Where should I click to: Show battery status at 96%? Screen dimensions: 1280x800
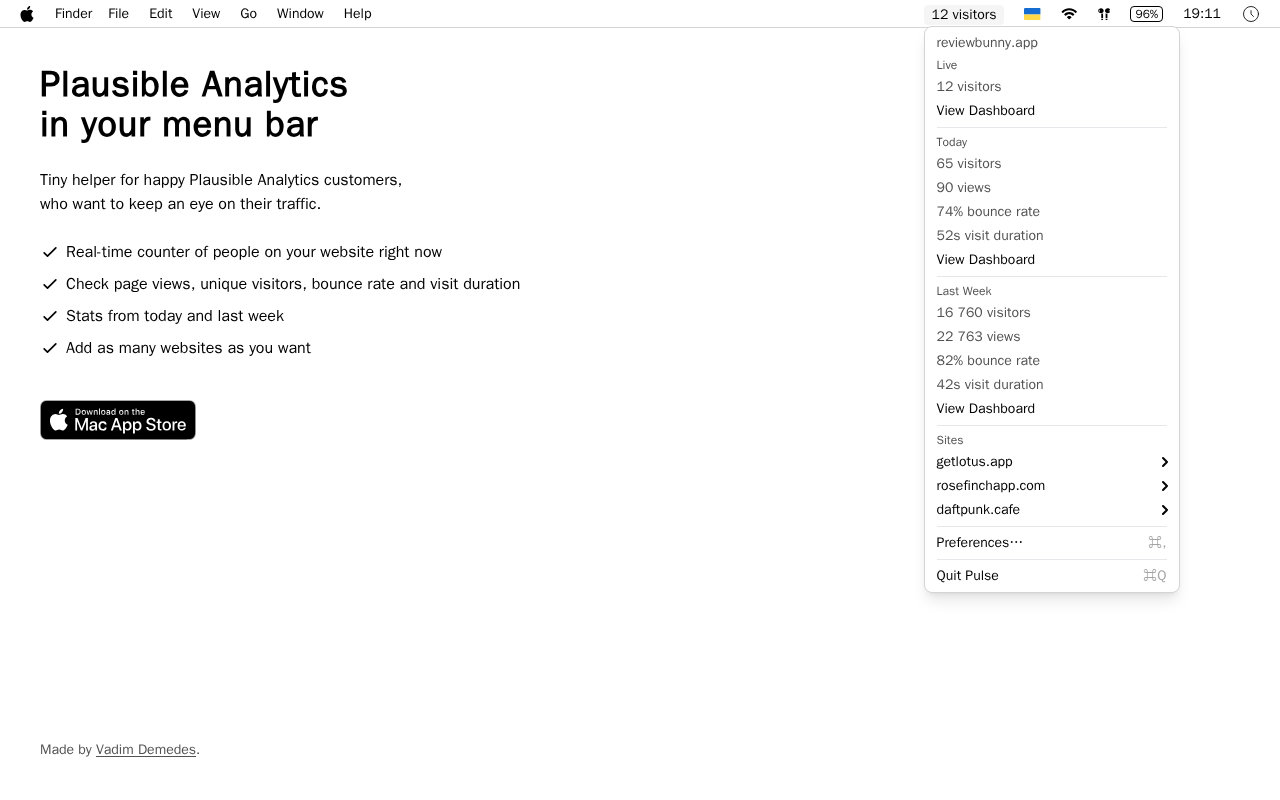[x=1146, y=14]
